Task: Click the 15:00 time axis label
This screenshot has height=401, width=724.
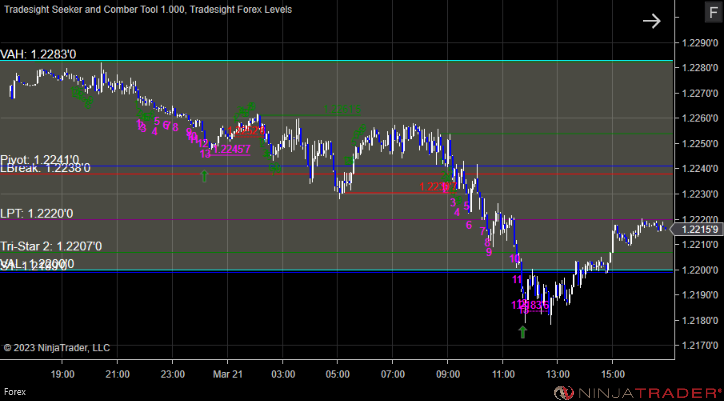Action: 612,374
